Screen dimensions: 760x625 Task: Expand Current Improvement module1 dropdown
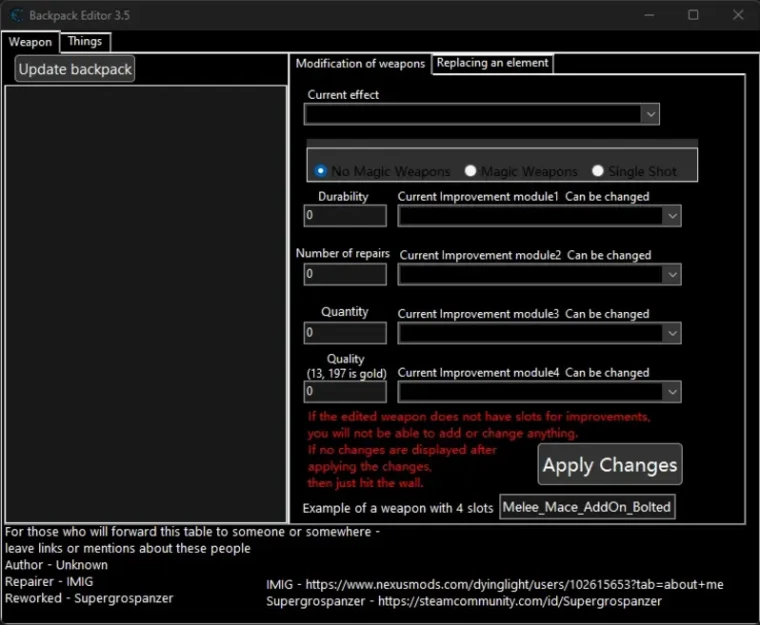point(672,216)
